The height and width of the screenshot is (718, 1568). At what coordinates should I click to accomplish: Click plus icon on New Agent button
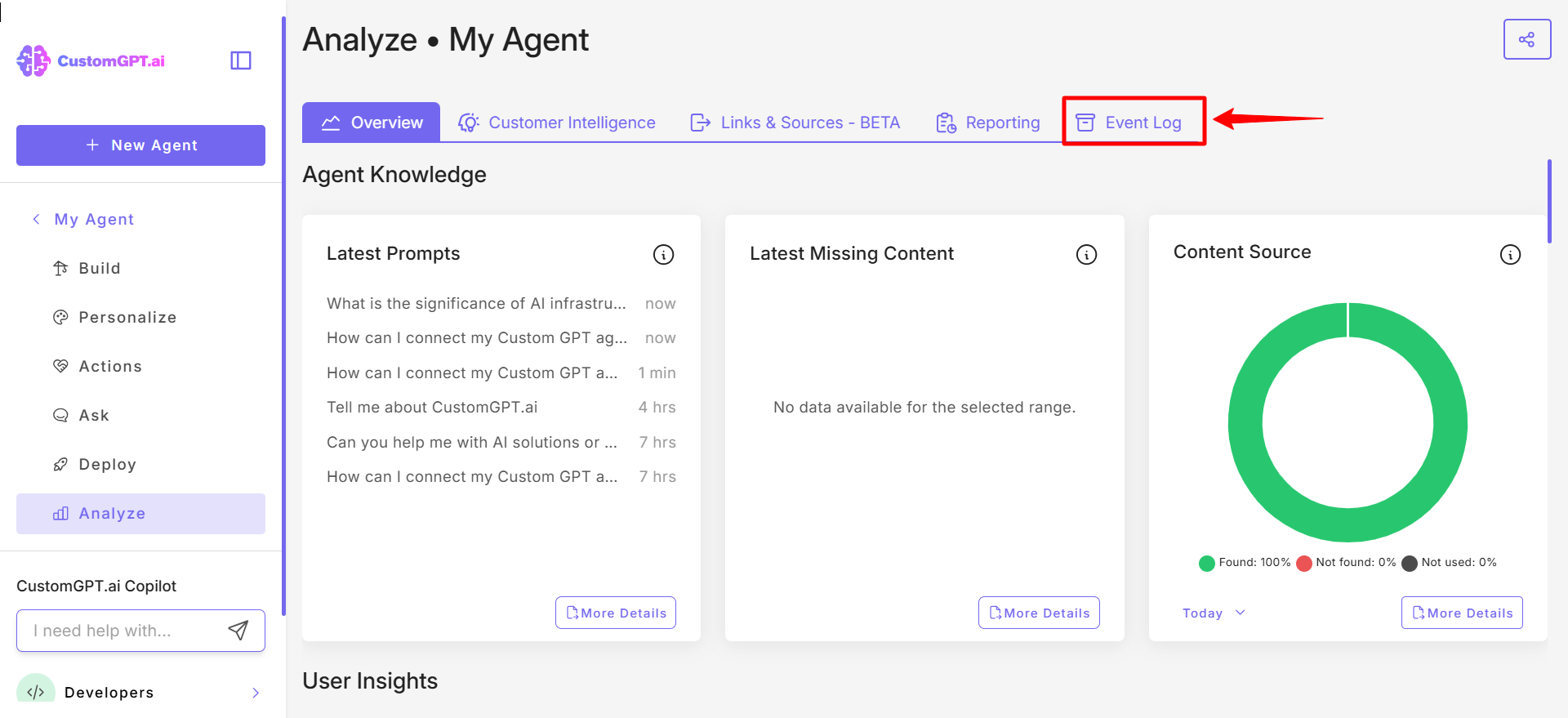(92, 145)
